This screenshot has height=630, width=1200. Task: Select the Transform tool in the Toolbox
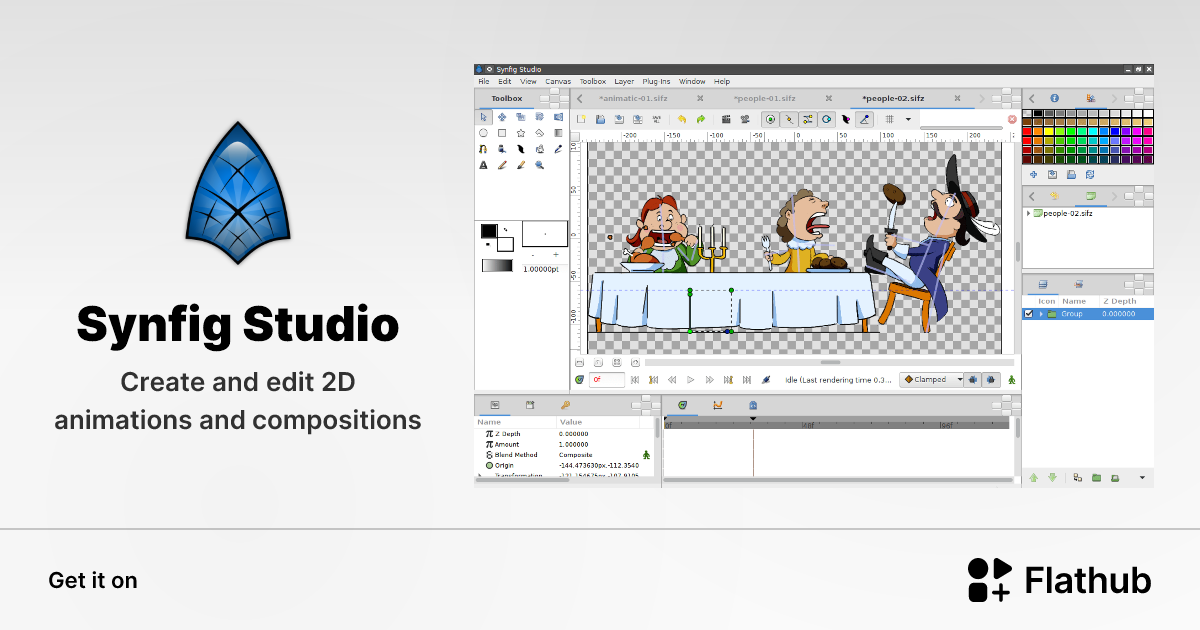tap(484, 117)
